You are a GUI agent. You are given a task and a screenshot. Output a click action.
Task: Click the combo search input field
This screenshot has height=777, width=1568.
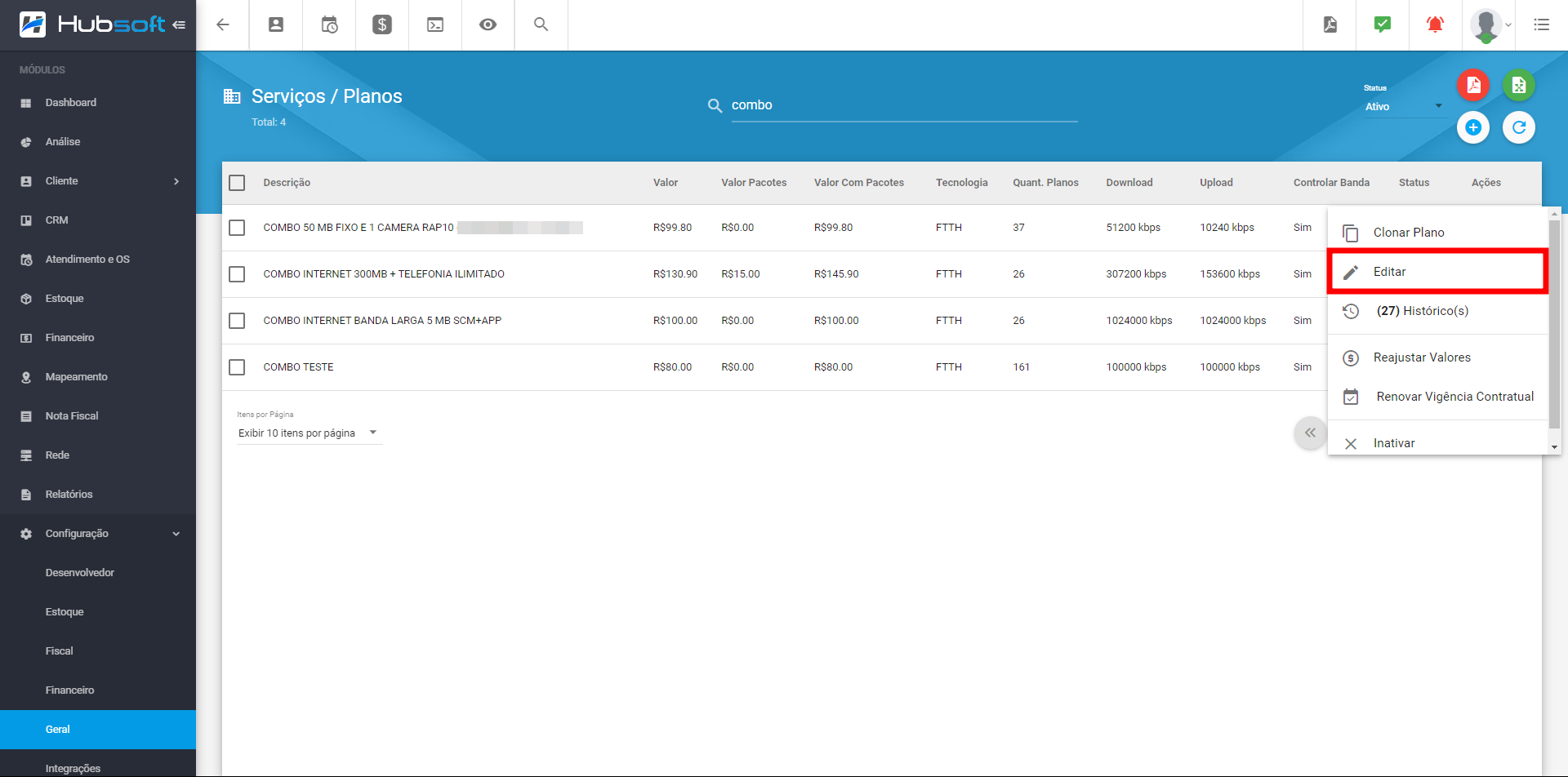(x=904, y=105)
